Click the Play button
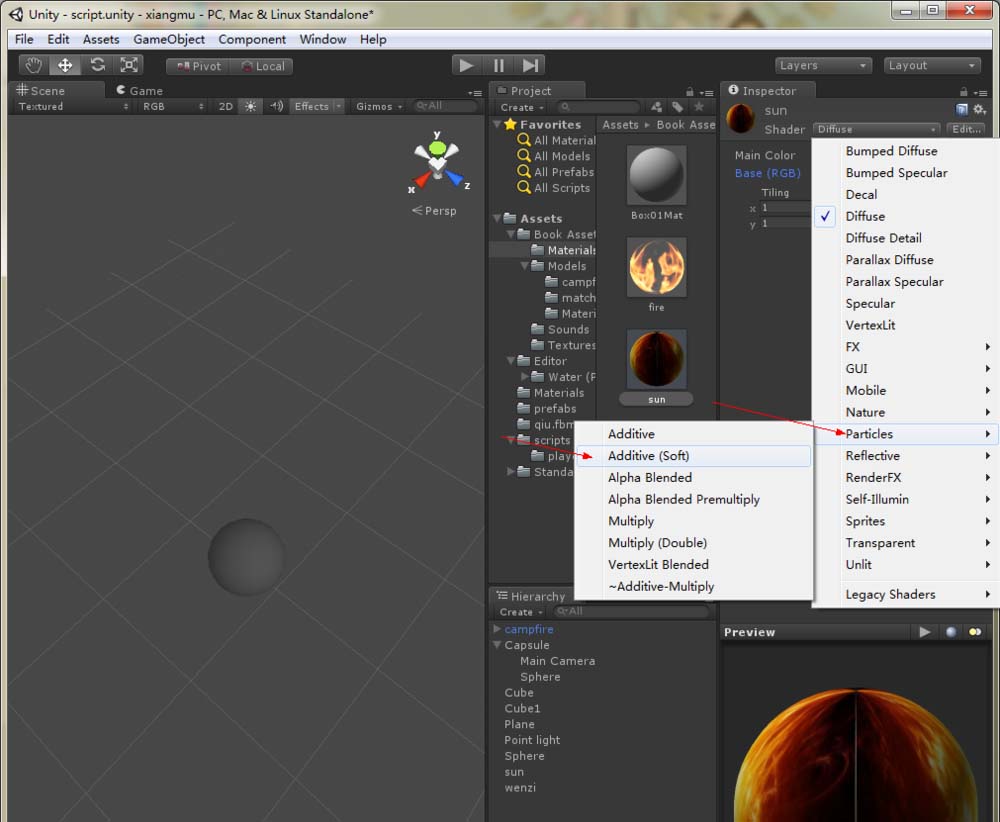 point(466,65)
